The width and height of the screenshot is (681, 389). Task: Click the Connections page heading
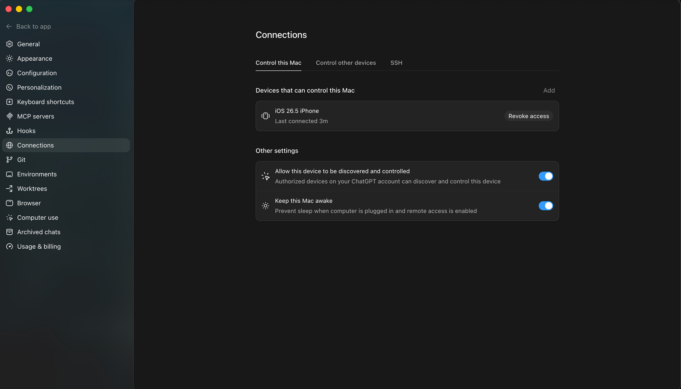coord(281,35)
